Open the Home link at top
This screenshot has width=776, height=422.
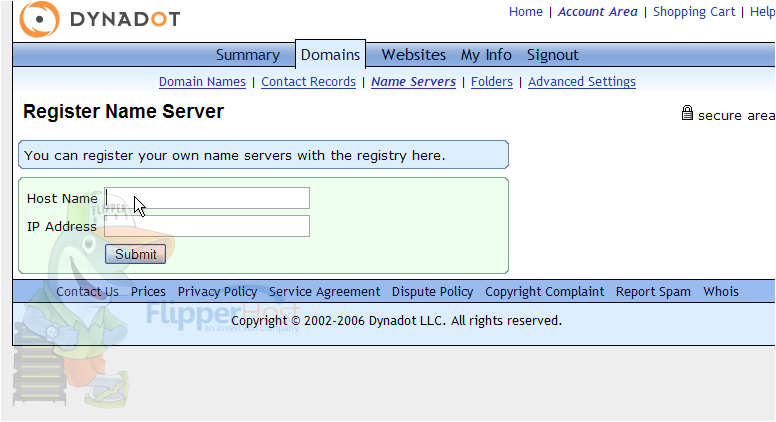[526, 12]
